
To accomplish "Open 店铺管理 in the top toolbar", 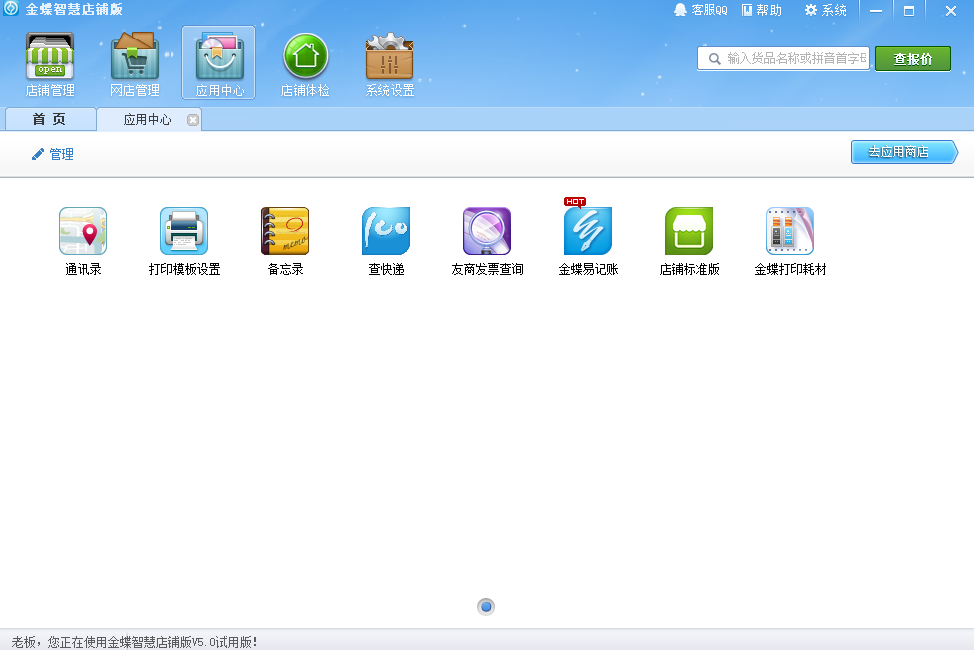I will pyautogui.click(x=50, y=65).
